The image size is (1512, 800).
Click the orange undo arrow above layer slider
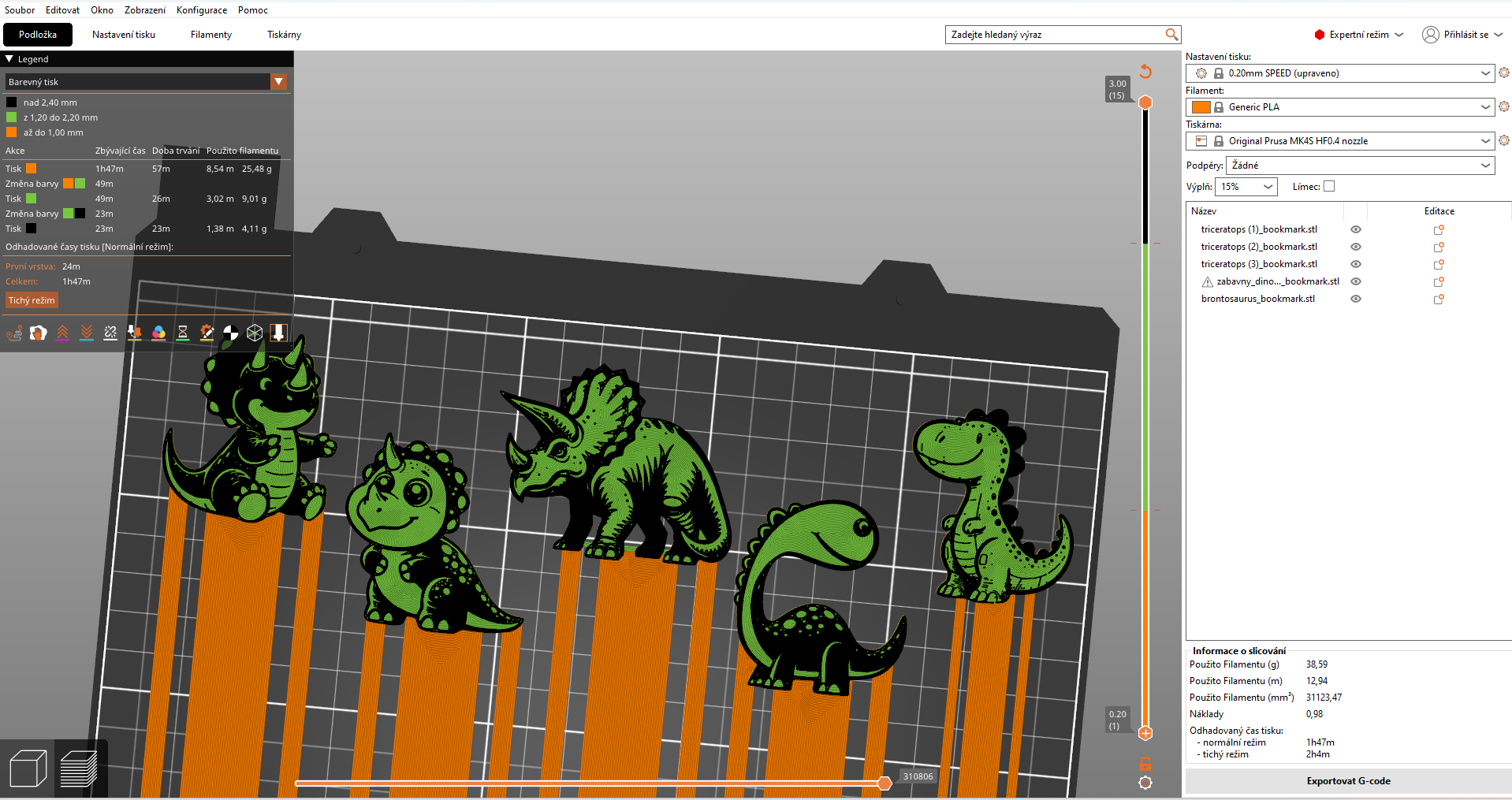[x=1145, y=72]
